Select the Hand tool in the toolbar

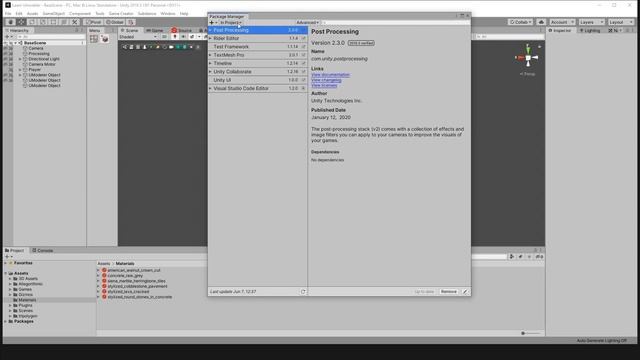coord(11,22)
